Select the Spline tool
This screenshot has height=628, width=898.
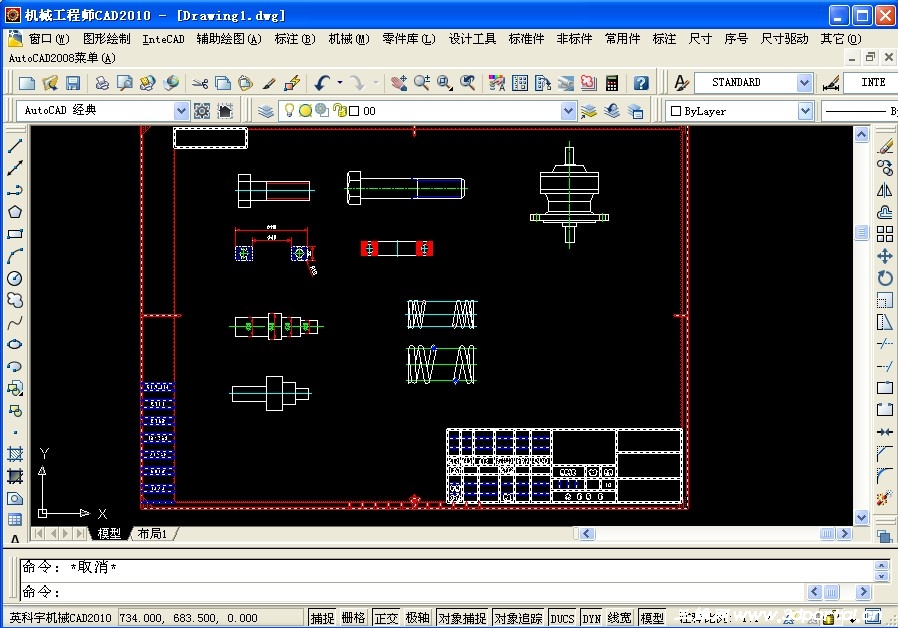click(15, 322)
